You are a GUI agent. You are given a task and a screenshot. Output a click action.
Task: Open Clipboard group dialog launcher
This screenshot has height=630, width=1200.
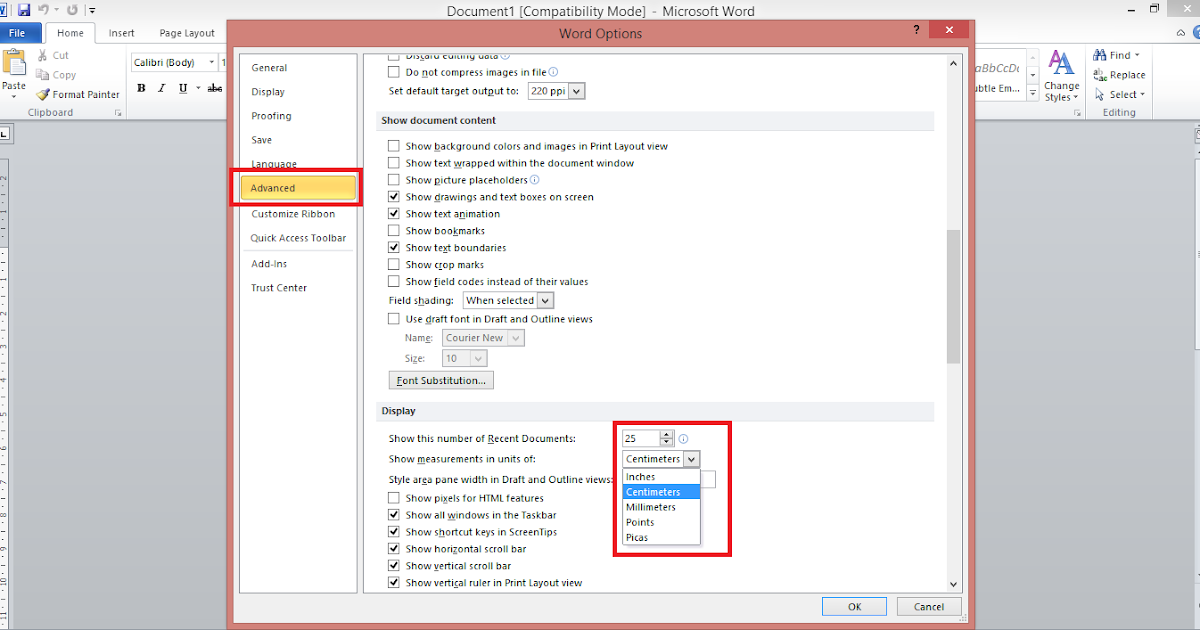[x=118, y=113]
